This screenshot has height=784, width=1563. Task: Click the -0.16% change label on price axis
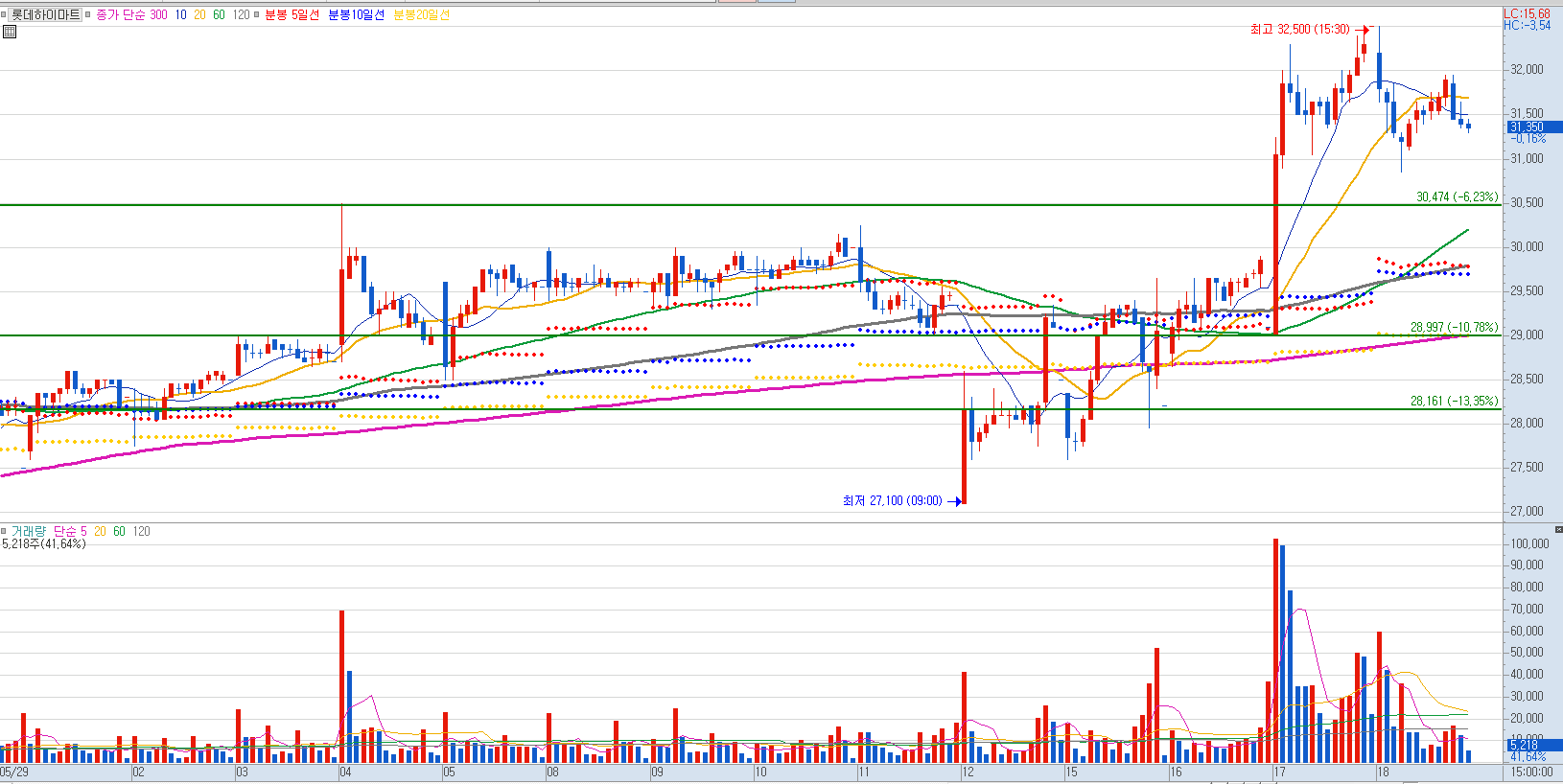(x=1528, y=139)
